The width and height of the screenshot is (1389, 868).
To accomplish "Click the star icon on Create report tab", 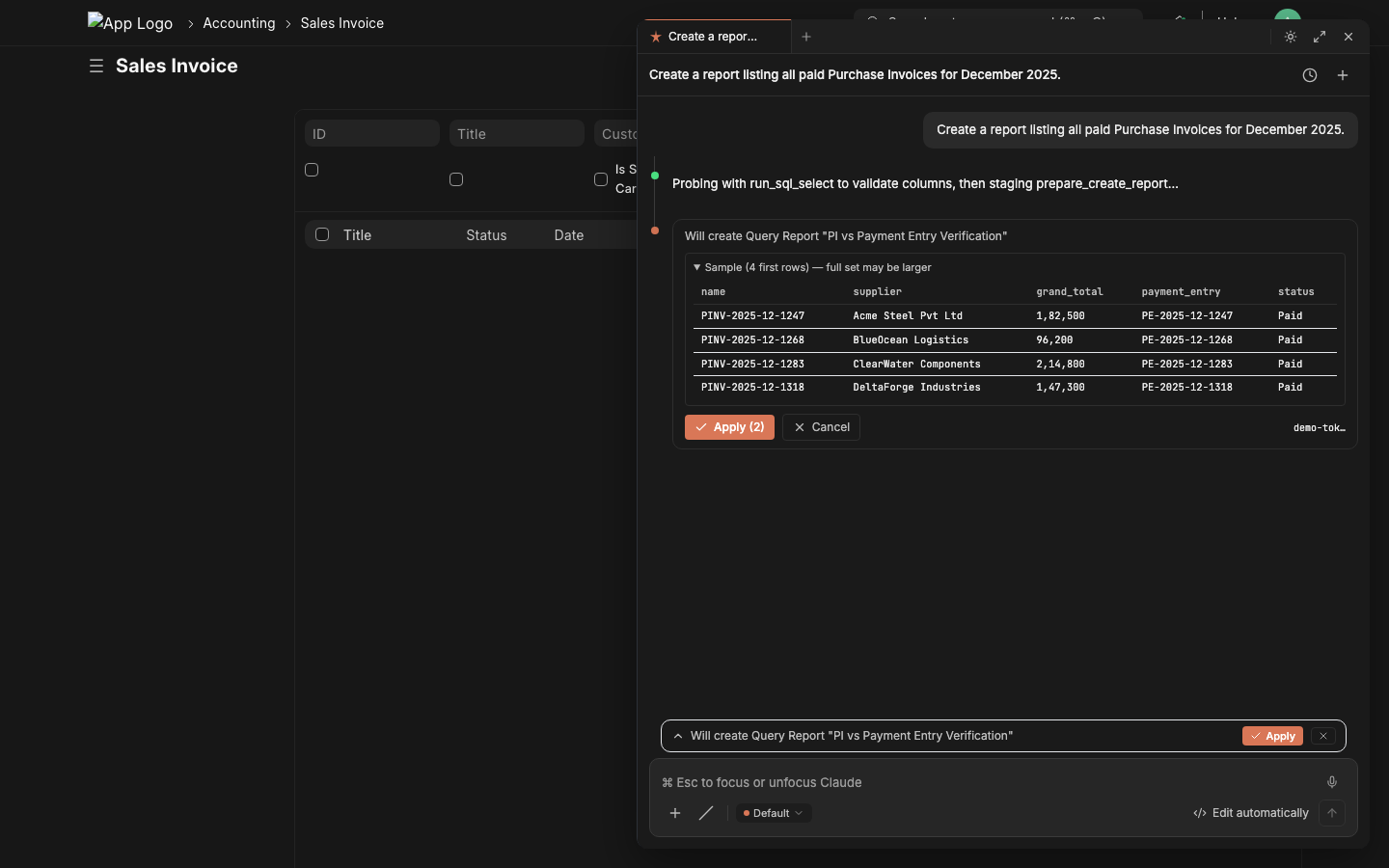I will point(656,37).
